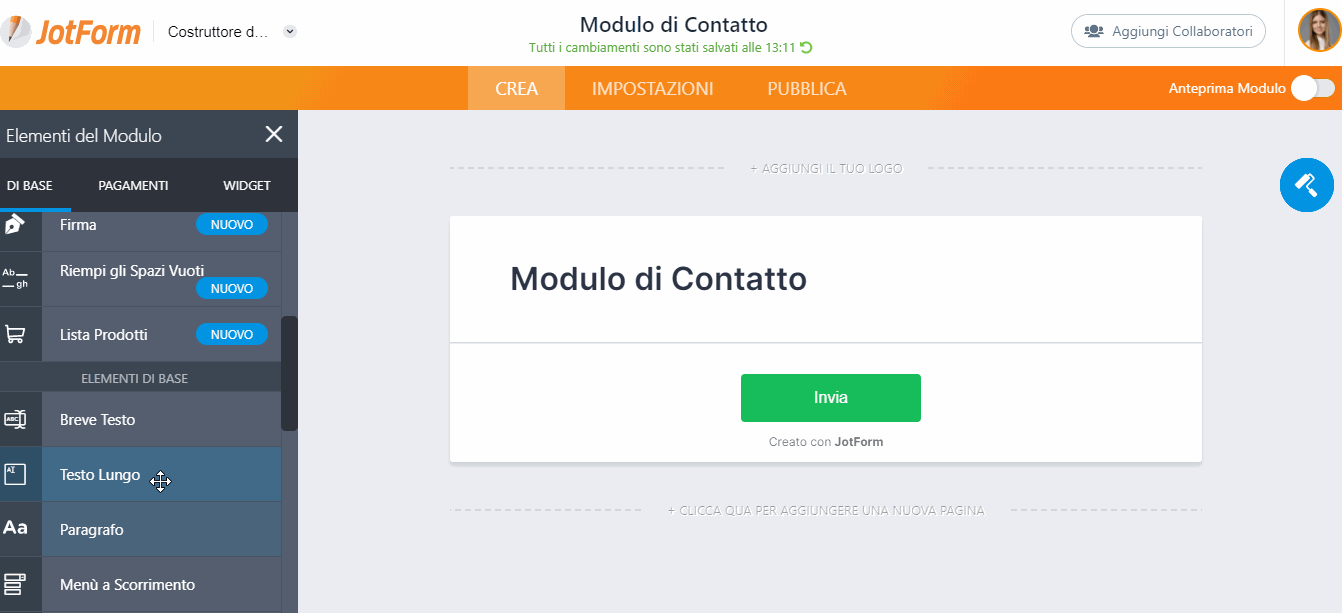
Task: Toggle the Anteprima Modulo switch
Action: pos(1312,88)
